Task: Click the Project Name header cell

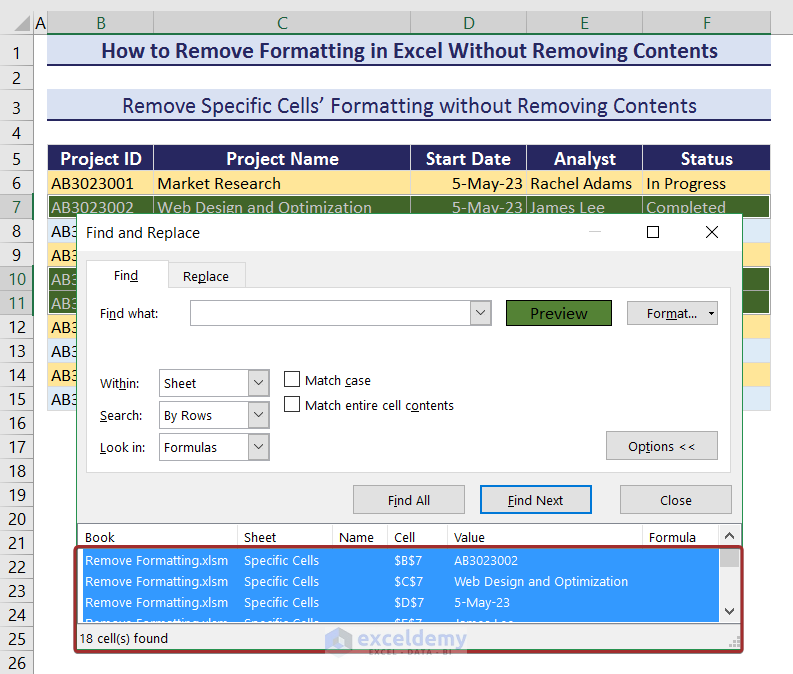Action: [282, 159]
